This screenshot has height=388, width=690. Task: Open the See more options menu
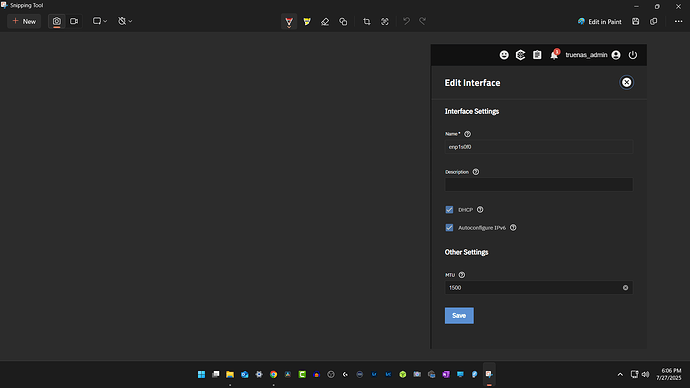[678, 22]
